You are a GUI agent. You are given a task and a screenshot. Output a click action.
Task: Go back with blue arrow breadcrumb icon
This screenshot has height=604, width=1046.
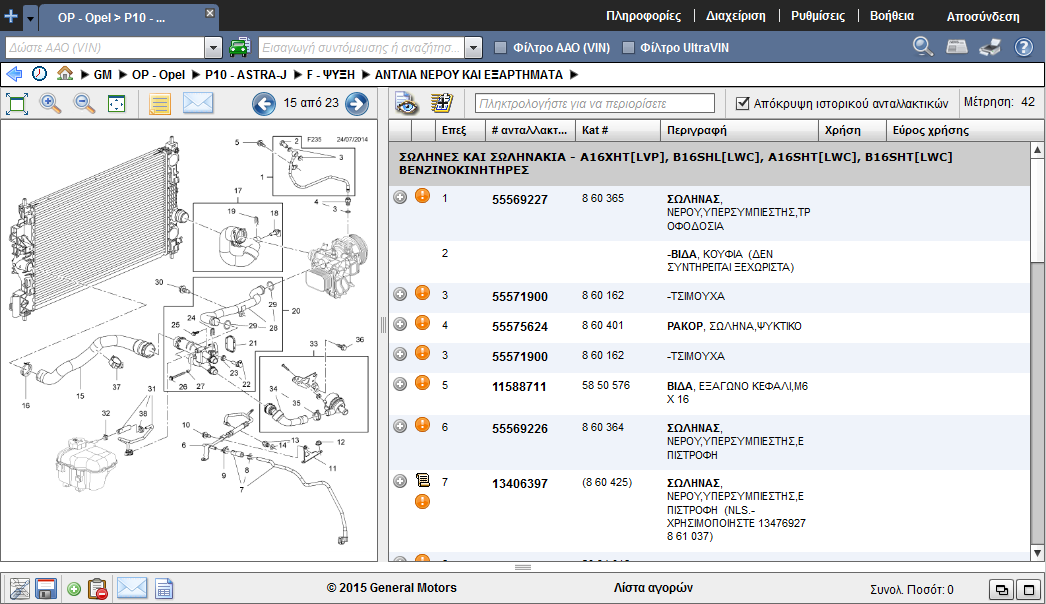14,74
